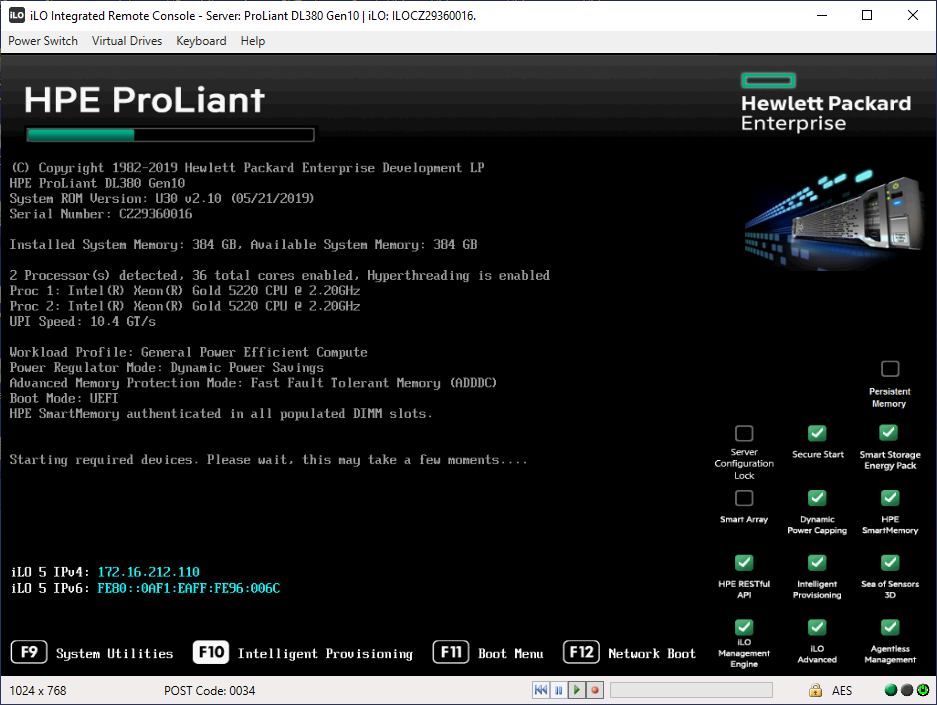Image resolution: width=937 pixels, height=705 pixels.
Task: Click the Smart Array checkbox
Action: coord(744,498)
